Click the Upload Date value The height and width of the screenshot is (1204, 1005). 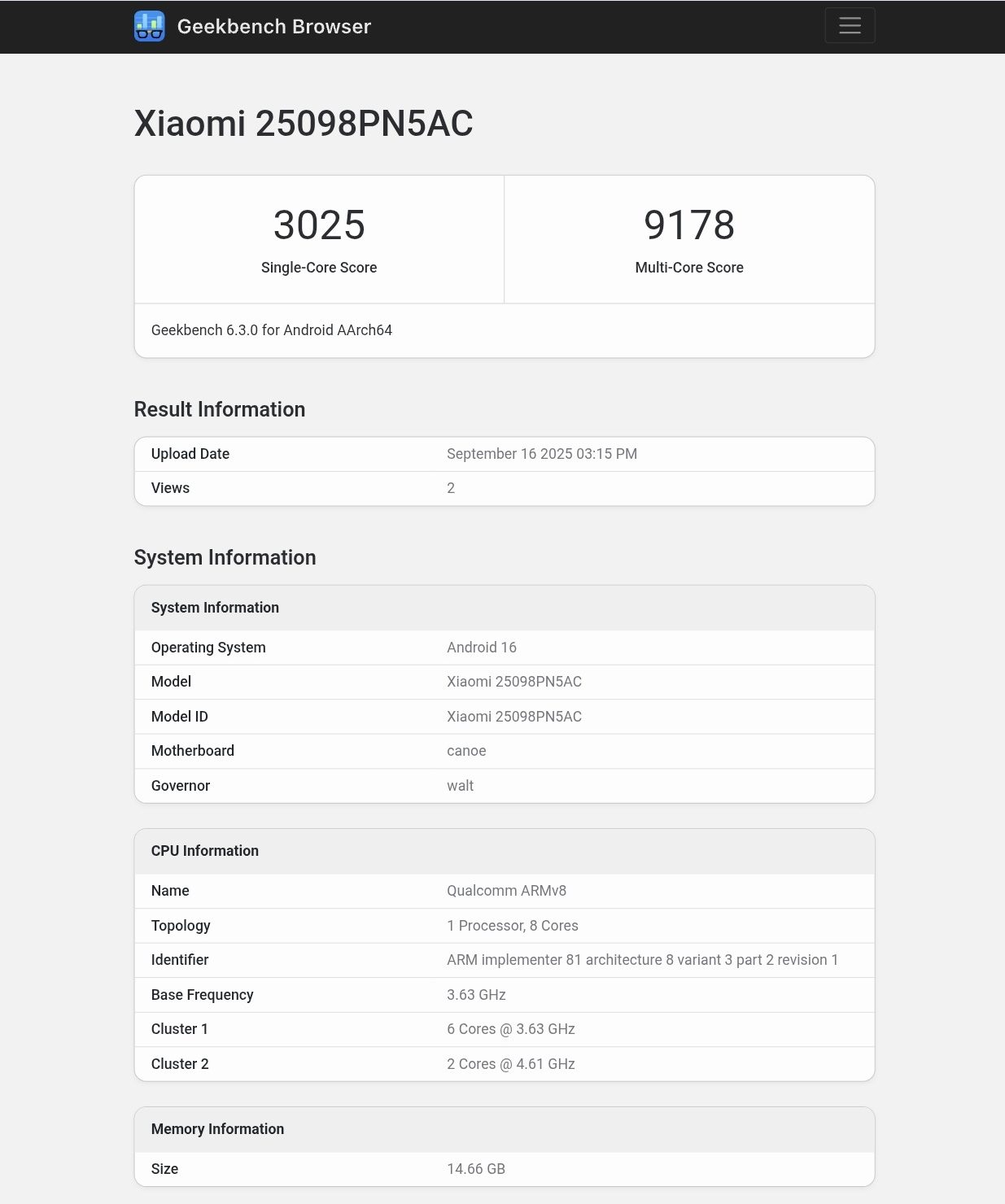pos(541,454)
